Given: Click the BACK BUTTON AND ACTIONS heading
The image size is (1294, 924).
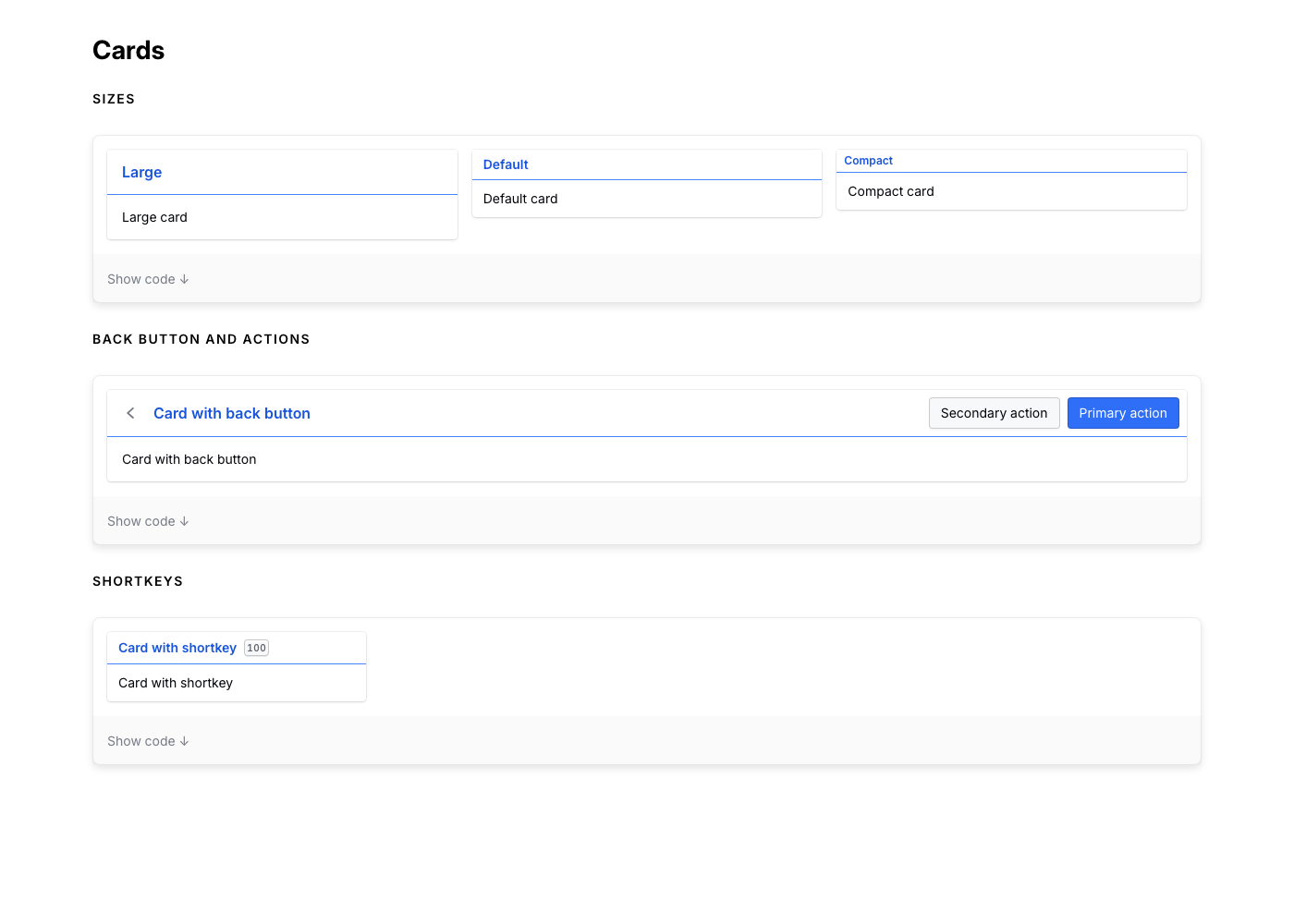Looking at the screenshot, I should click(x=201, y=339).
